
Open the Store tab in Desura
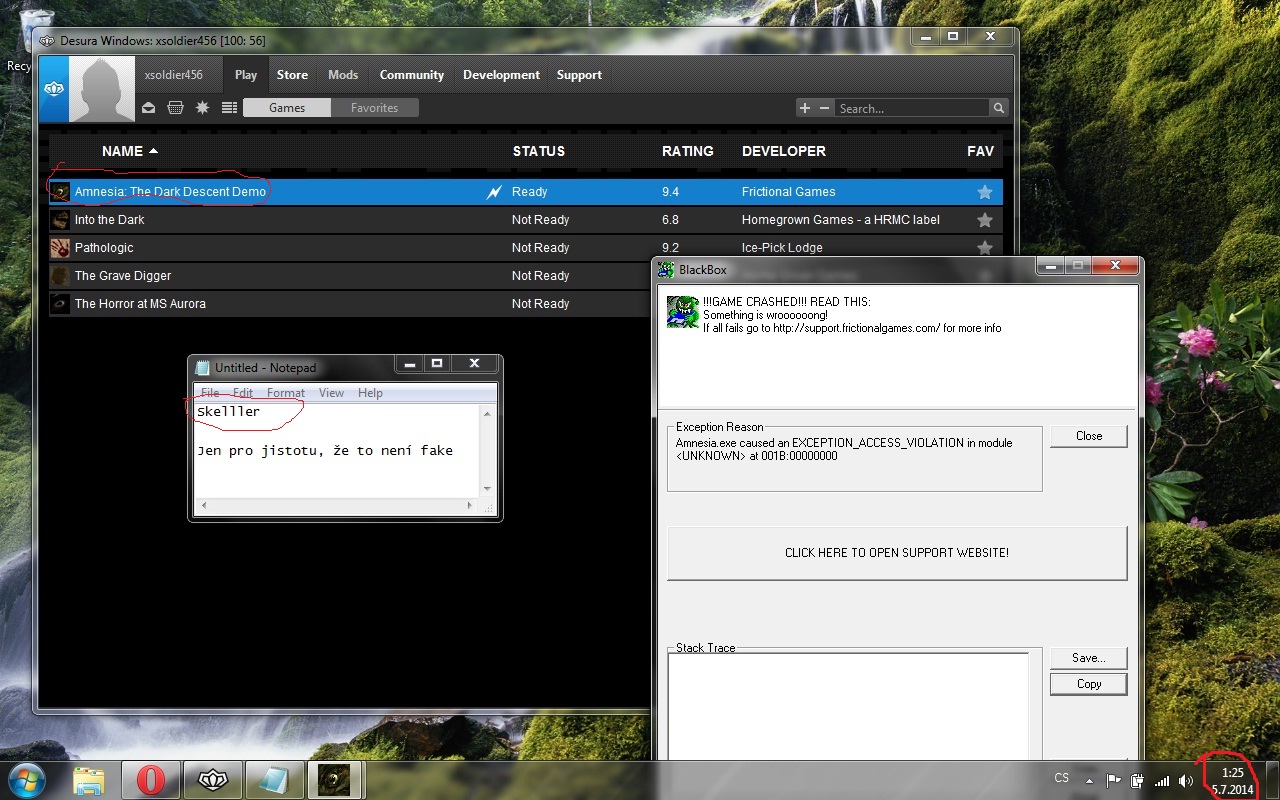pos(292,75)
